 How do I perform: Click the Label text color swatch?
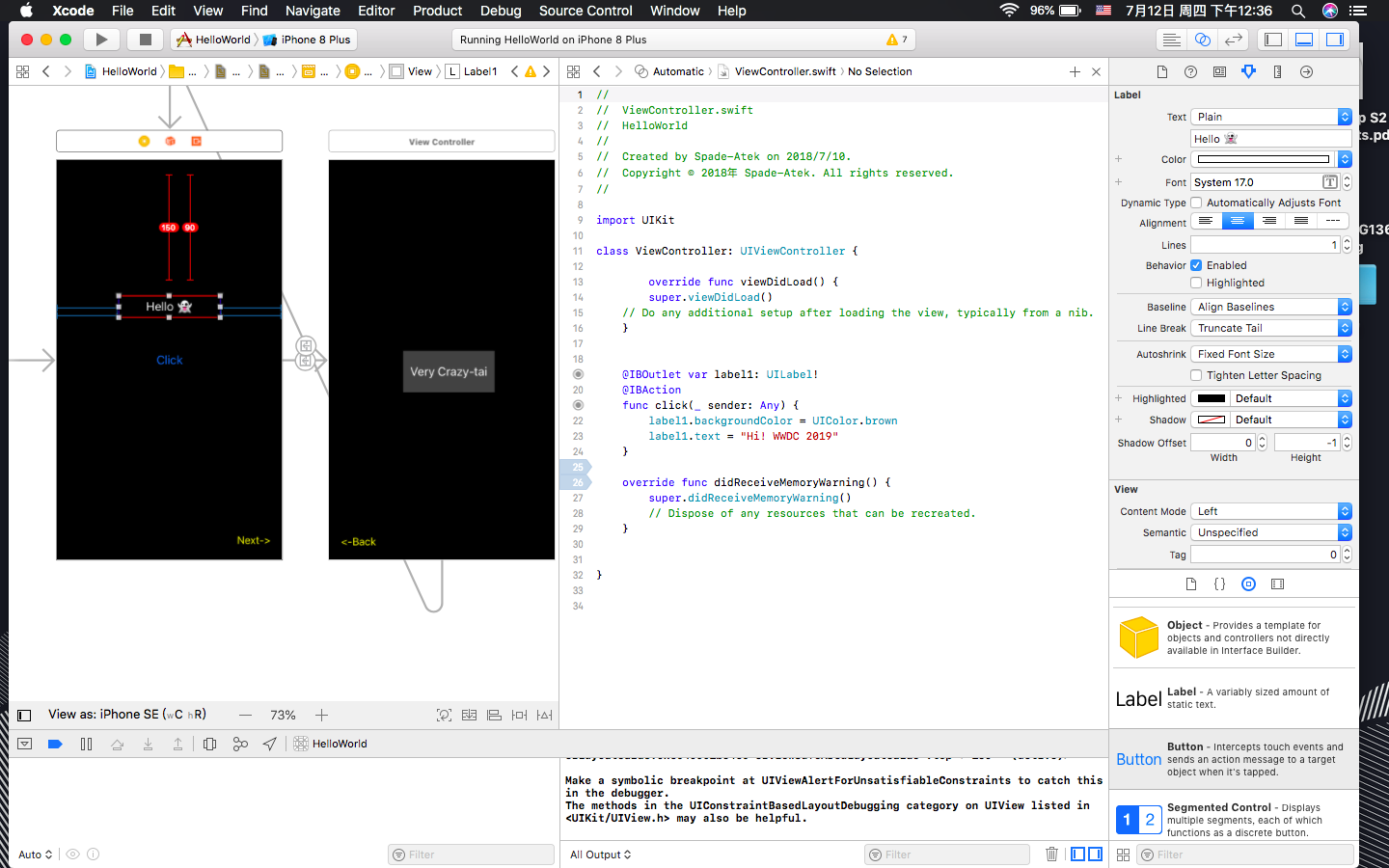(1264, 159)
